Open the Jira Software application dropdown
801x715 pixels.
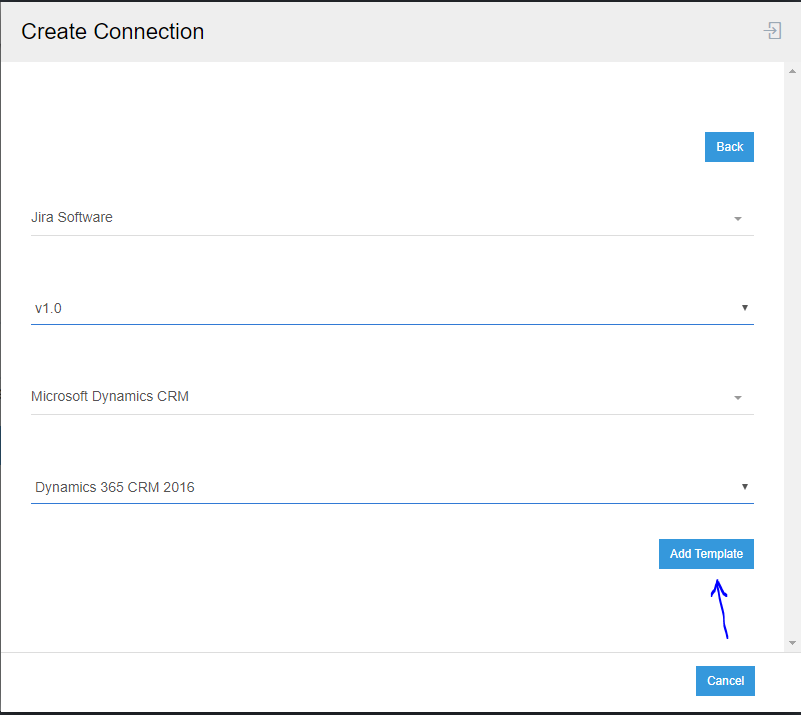tap(392, 218)
